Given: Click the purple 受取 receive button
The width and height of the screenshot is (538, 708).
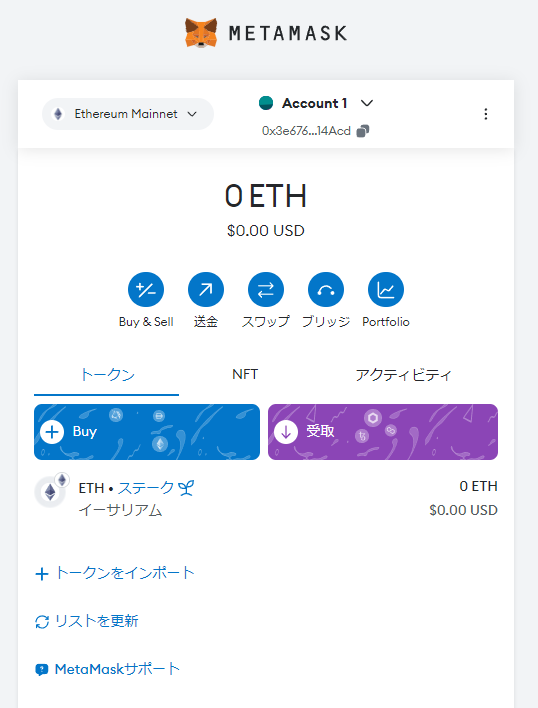Looking at the screenshot, I should [x=383, y=432].
